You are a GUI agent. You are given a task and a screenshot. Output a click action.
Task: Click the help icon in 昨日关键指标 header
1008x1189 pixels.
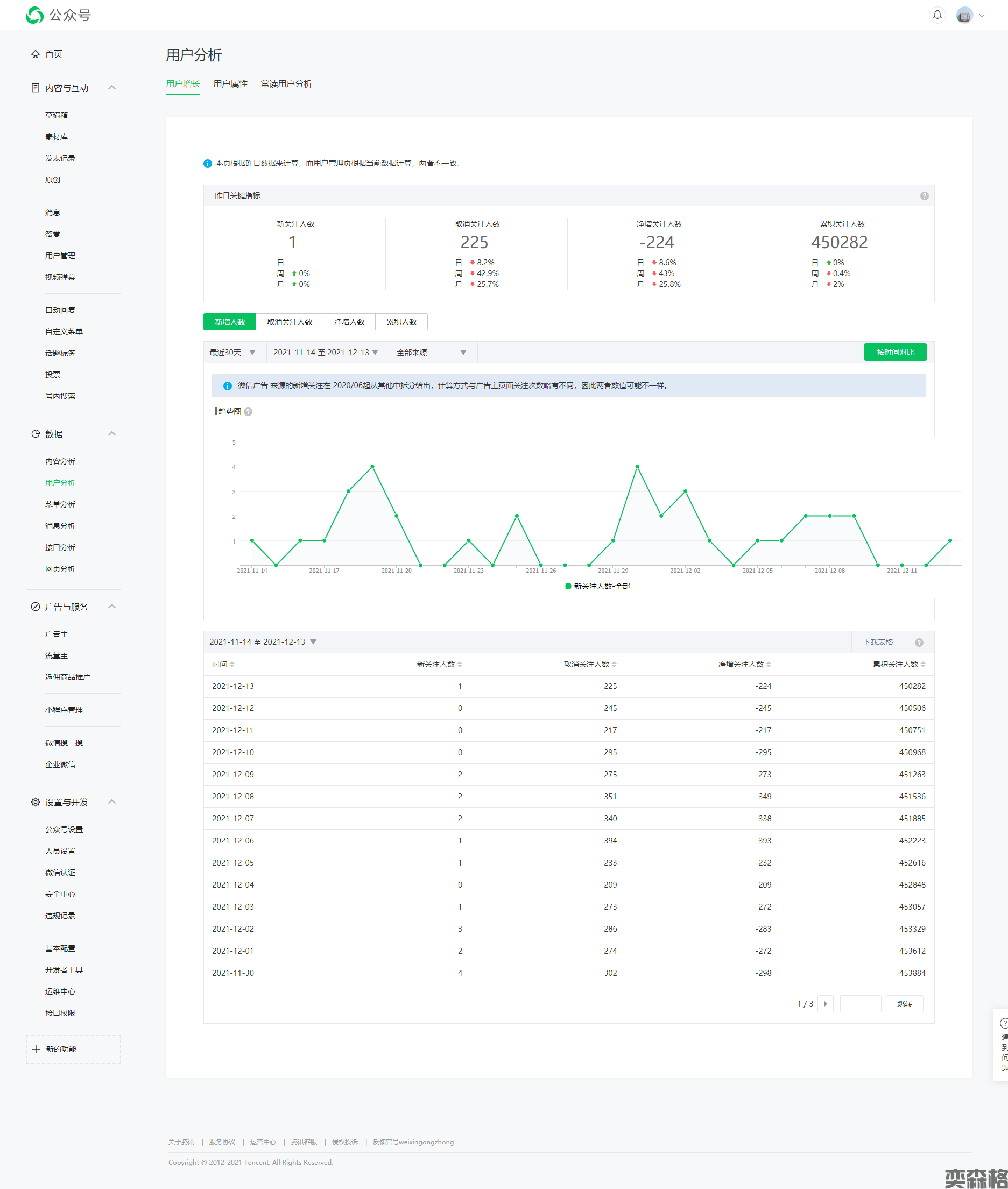pyautogui.click(x=924, y=196)
